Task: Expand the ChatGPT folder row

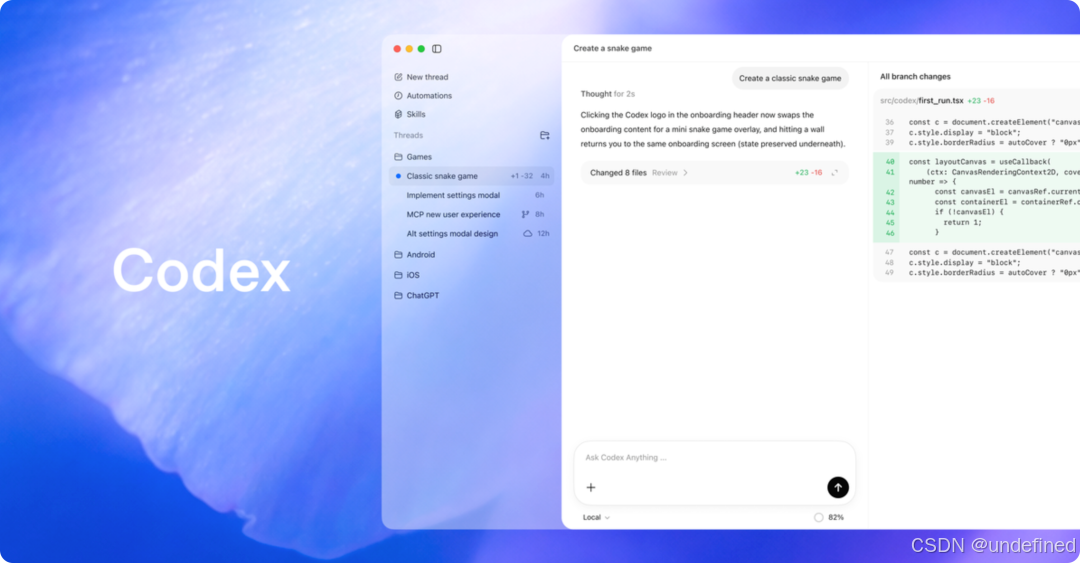Action: pos(472,296)
